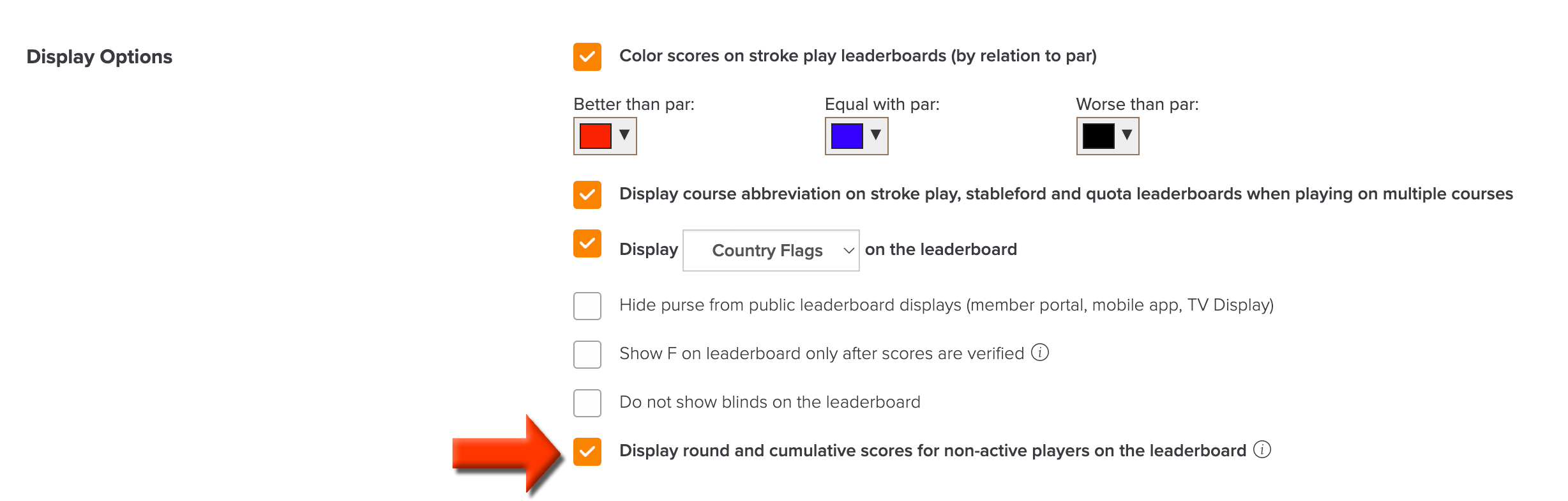Expand Better than par color dropdown arrow
The image size is (1568, 501).
tap(624, 135)
